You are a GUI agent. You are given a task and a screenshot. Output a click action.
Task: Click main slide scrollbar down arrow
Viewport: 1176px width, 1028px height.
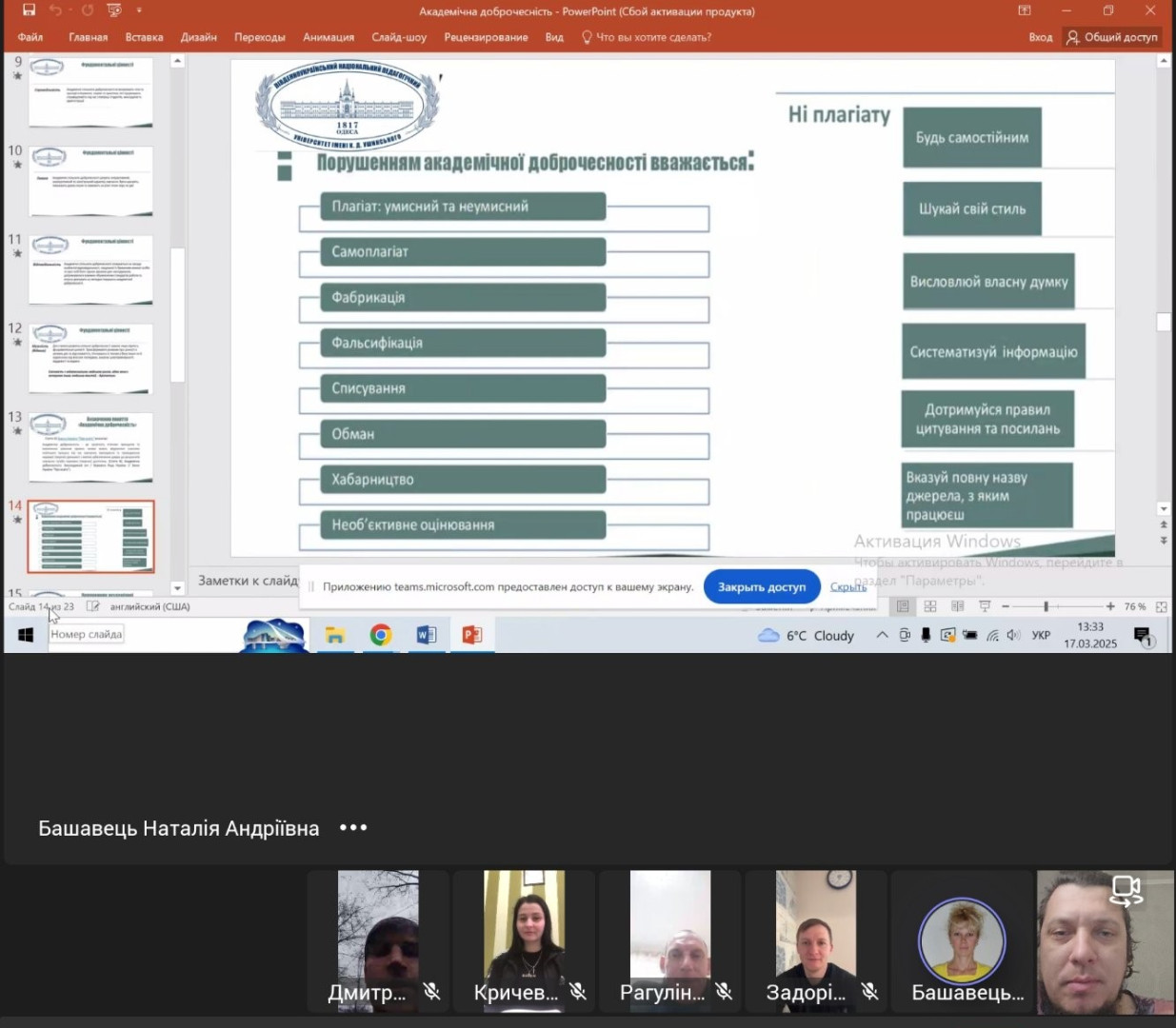[1163, 508]
